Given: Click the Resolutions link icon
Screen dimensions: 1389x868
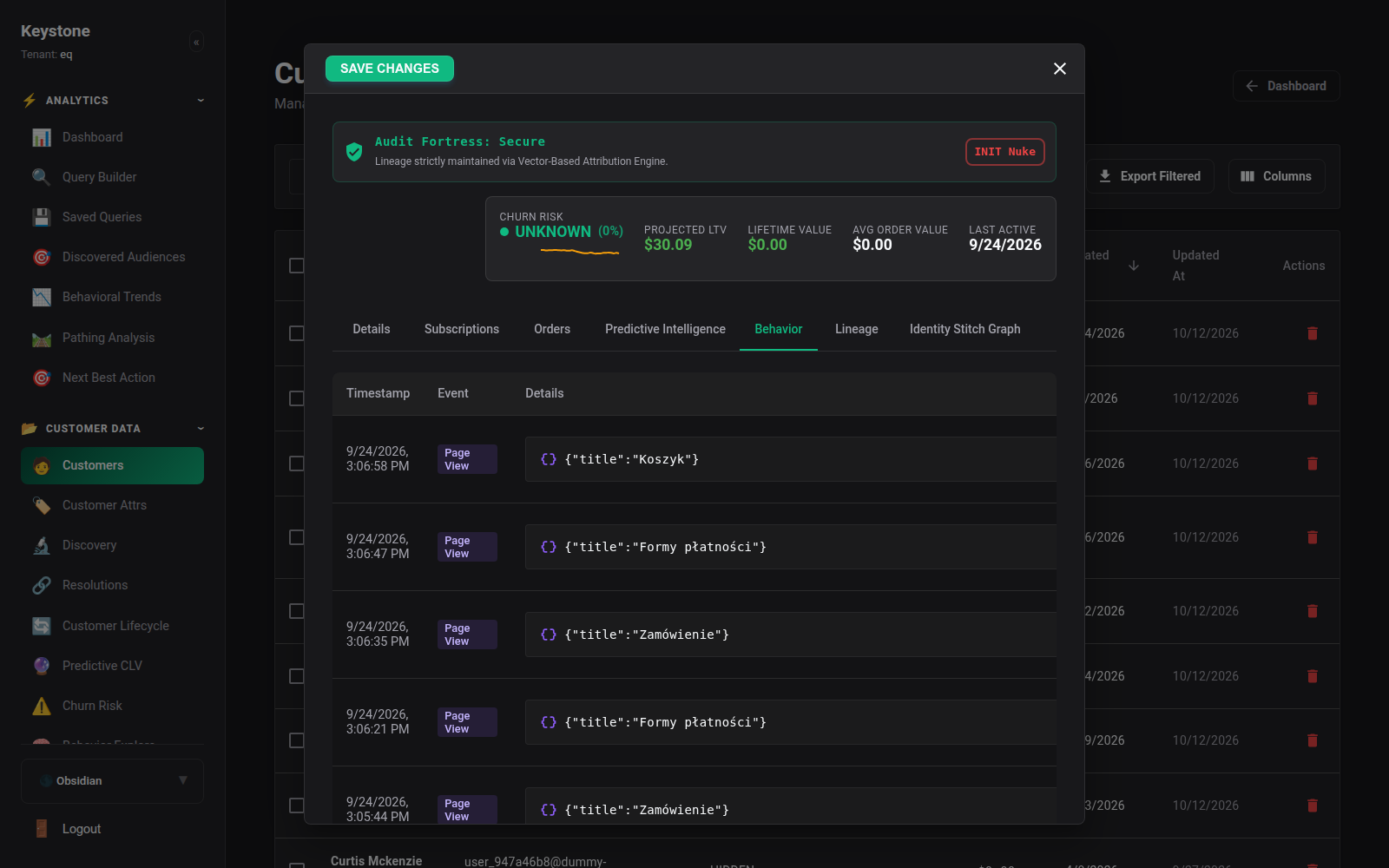Looking at the screenshot, I should click(x=42, y=585).
